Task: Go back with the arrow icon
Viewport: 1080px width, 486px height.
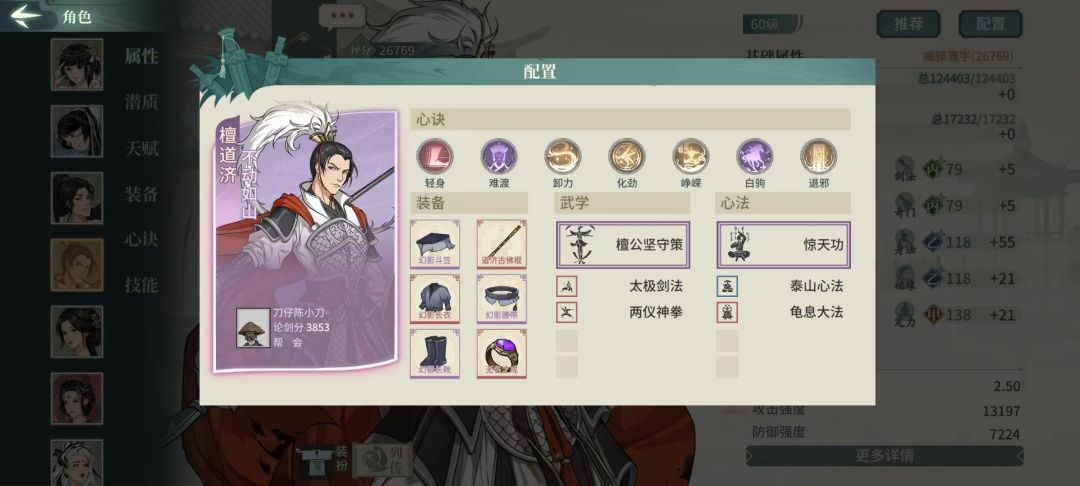Action: click(x=26, y=16)
